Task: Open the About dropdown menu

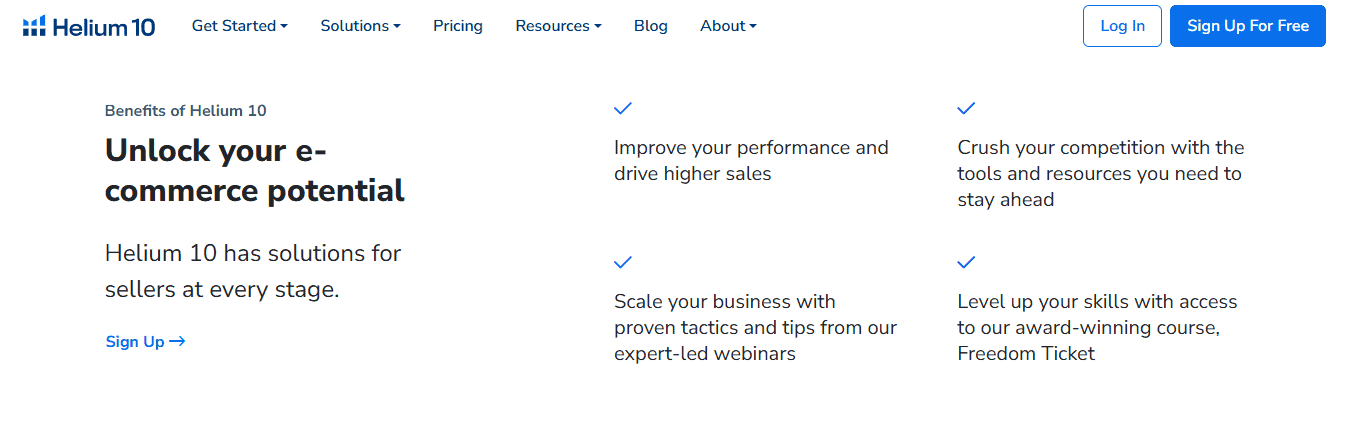Action: pyautogui.click(x=728, y=26)
